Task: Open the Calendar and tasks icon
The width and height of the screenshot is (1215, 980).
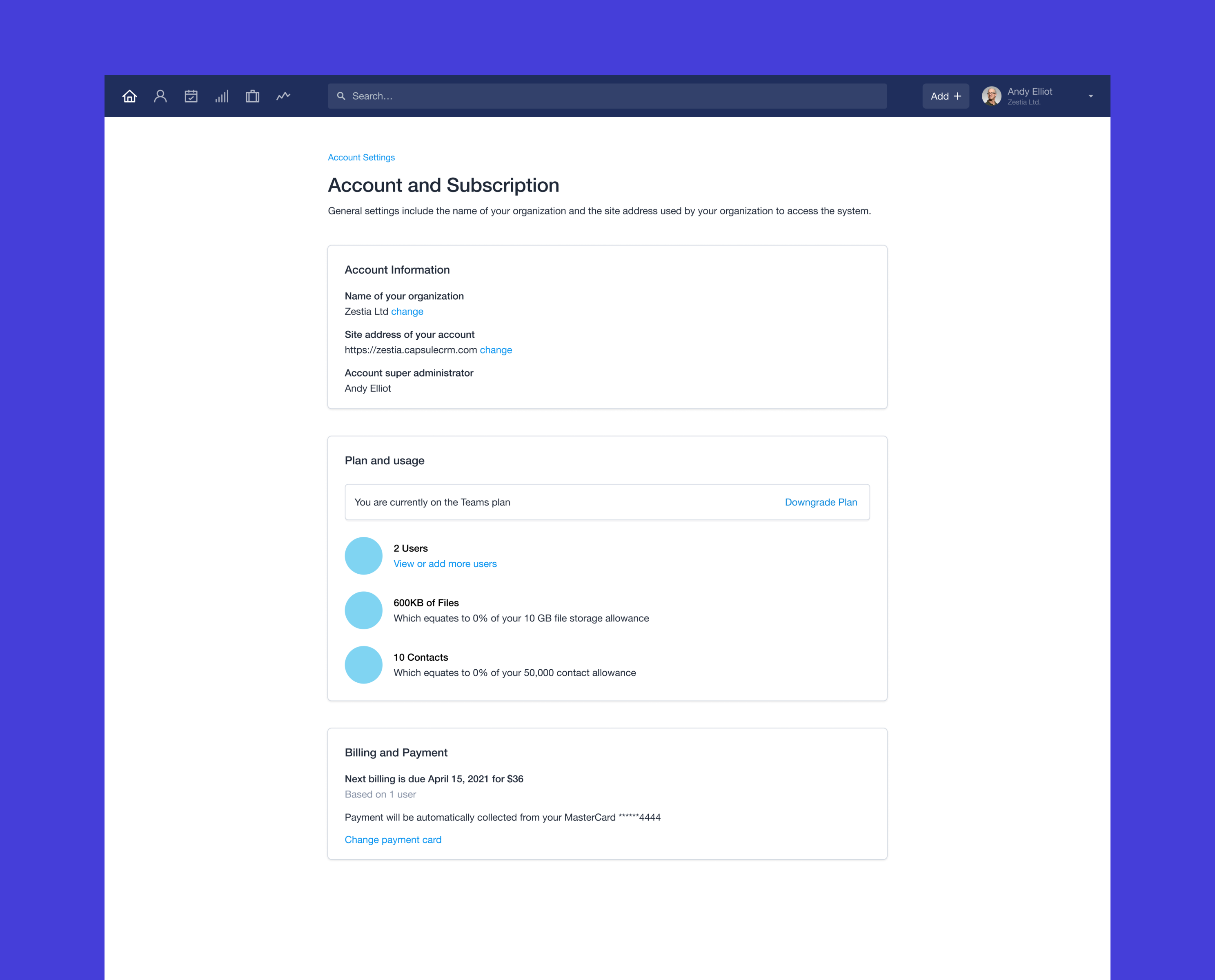Action: click(x=191, y=96)
